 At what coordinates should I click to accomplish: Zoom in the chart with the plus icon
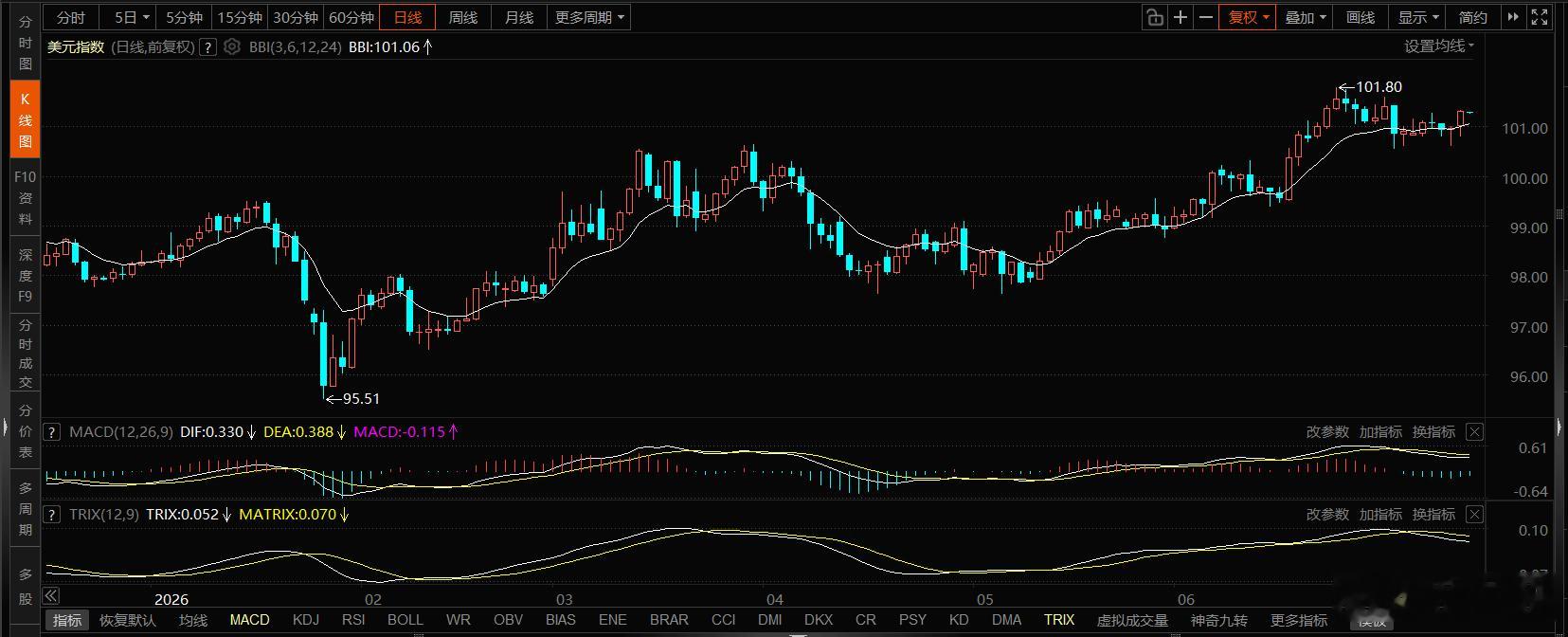1181,17
